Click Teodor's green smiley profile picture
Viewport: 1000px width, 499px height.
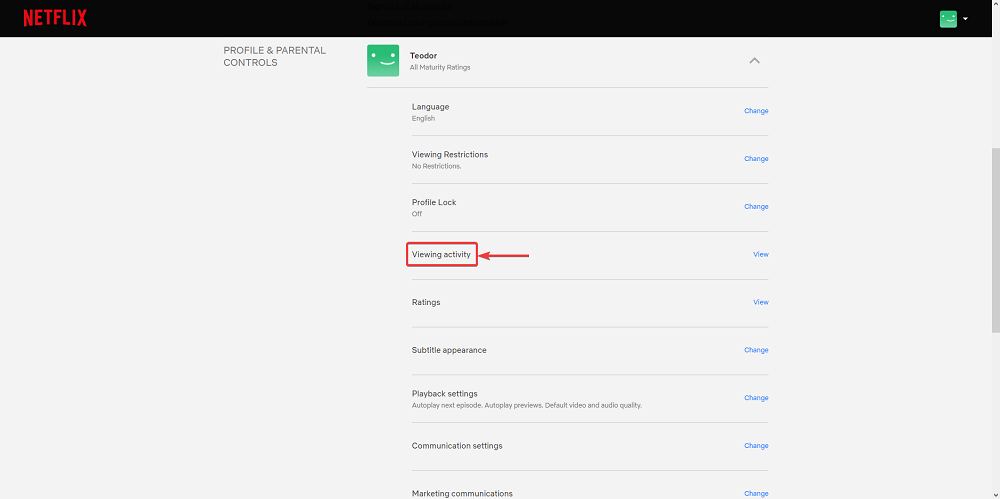383,61
